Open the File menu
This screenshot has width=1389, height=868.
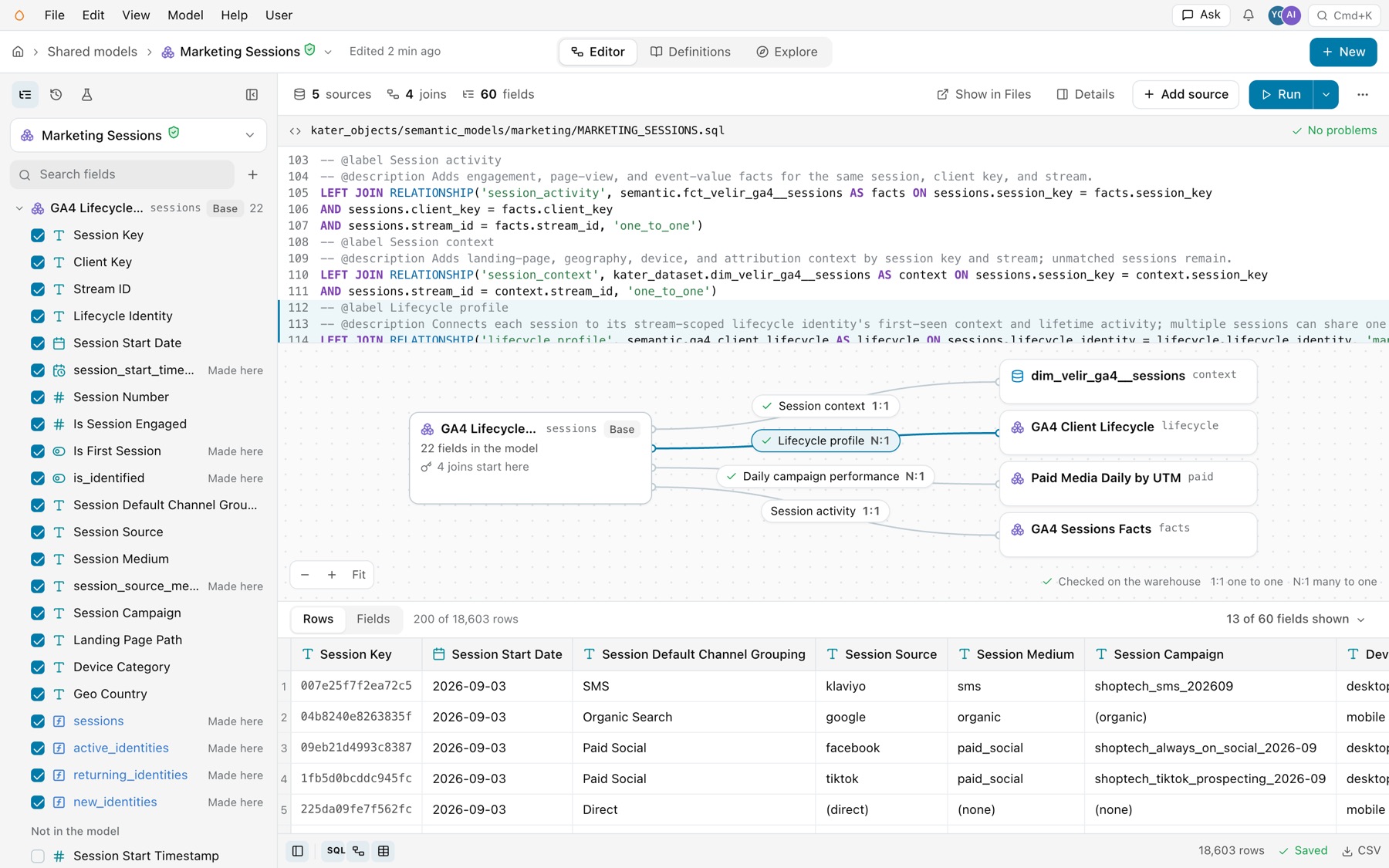pos(55,15)
